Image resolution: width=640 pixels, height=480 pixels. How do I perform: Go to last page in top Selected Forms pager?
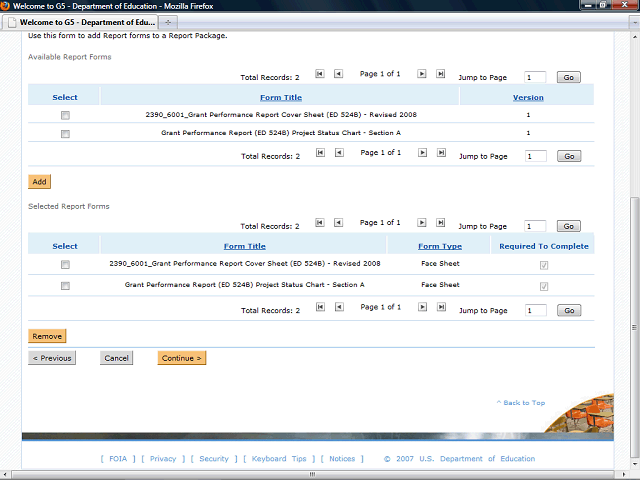tap(440, 222)
